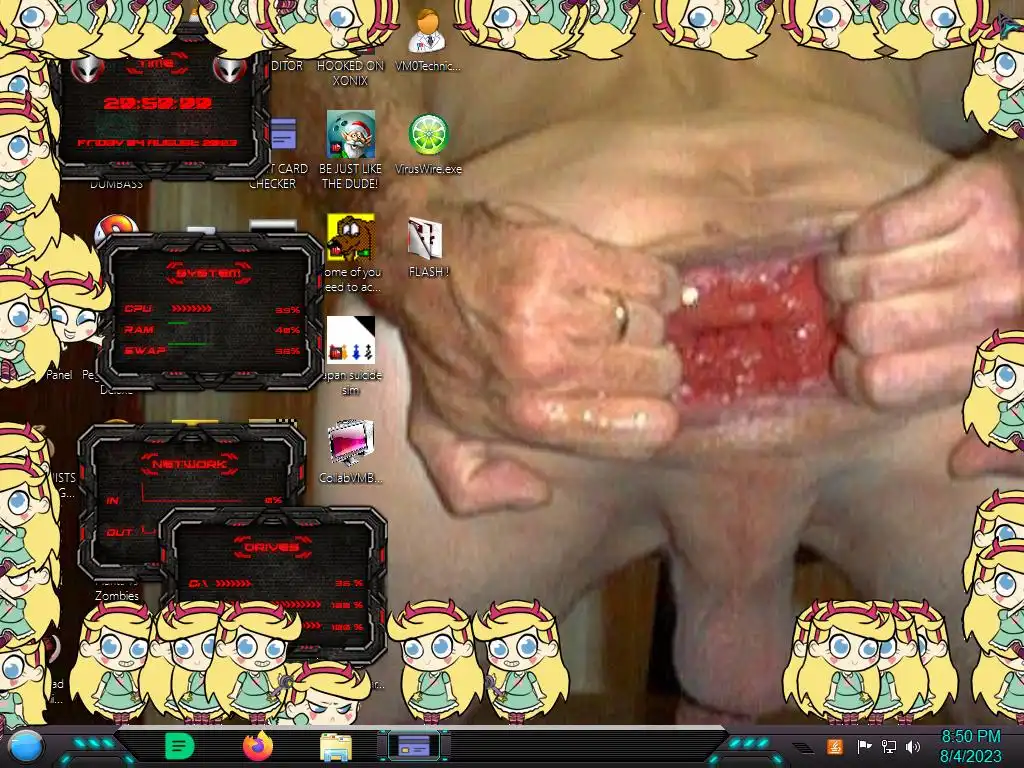Open the CollabVMB desktop shortcut
Screen dimensions: 1024x768
click(351, 452)
